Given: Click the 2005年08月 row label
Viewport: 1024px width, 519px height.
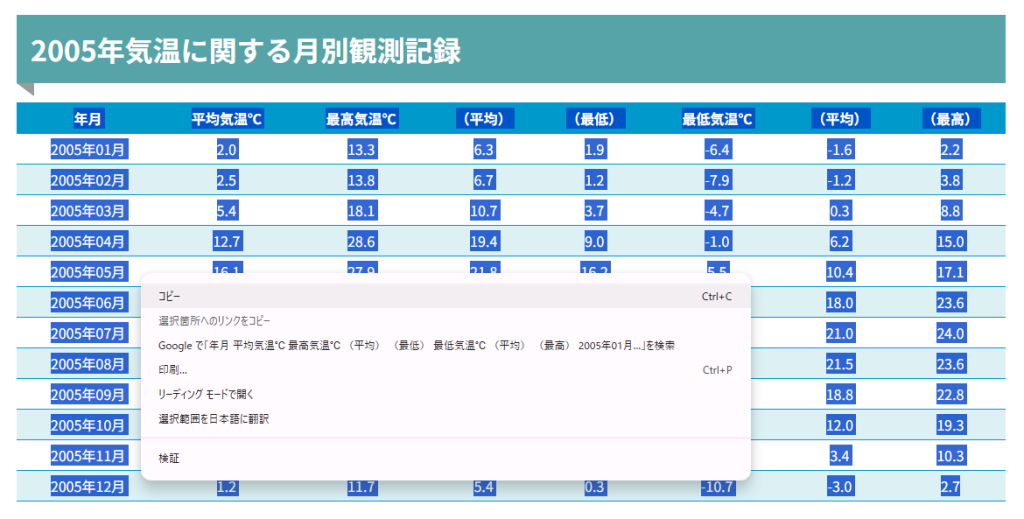Looking at the screenshot, I should [x=88, y=363].
